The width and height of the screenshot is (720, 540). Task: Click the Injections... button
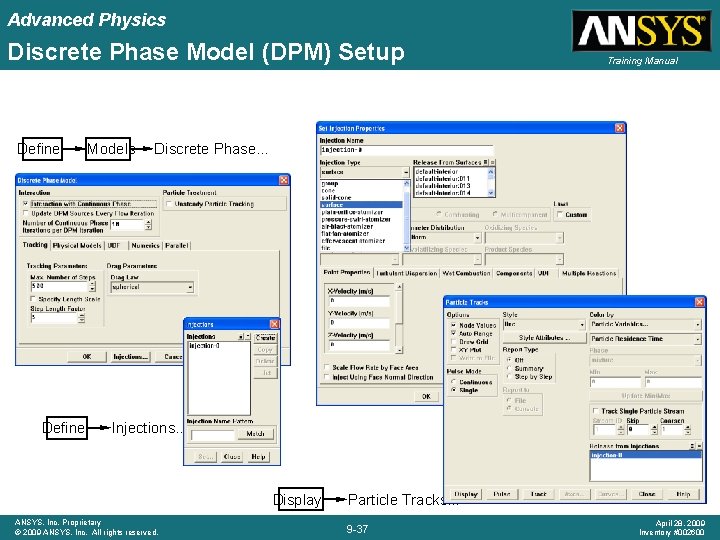coord(130,356)
